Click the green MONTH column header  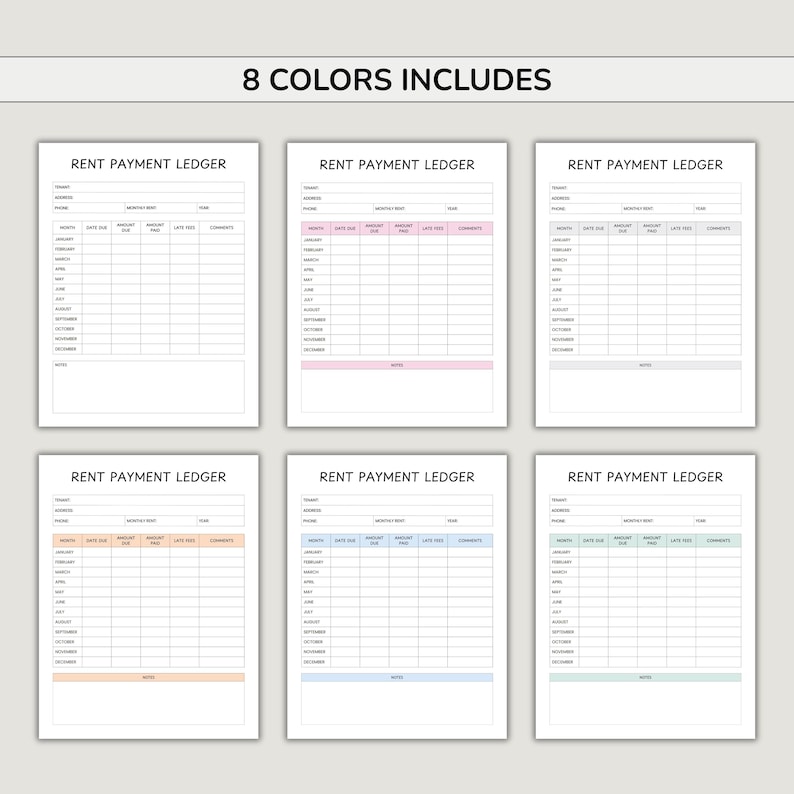(564, 540)
